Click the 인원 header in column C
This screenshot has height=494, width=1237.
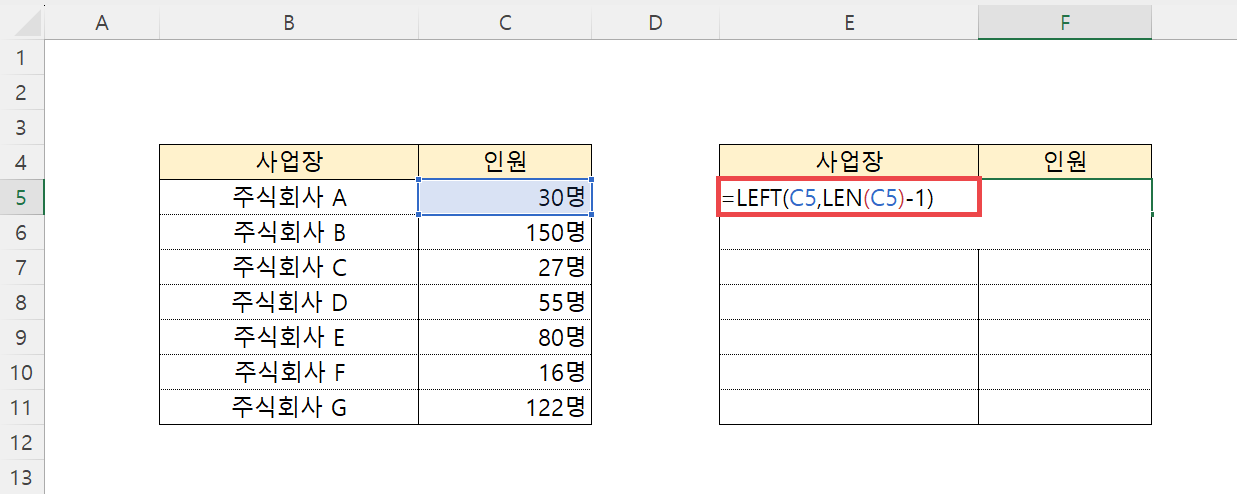coord(505,162)
